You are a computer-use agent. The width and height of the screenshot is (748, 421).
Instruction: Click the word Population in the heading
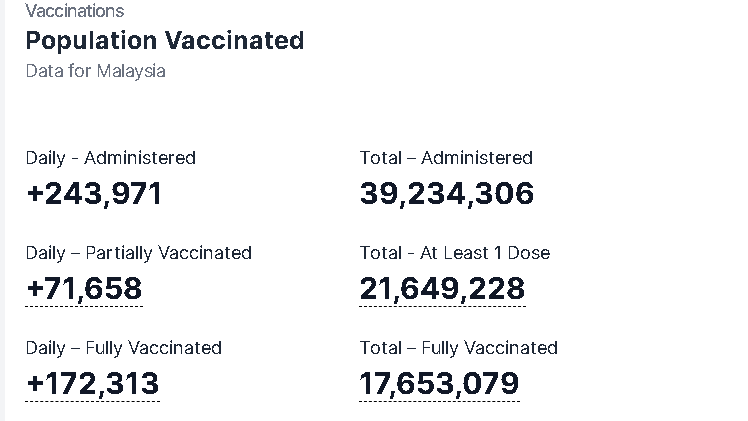point(91,41)
